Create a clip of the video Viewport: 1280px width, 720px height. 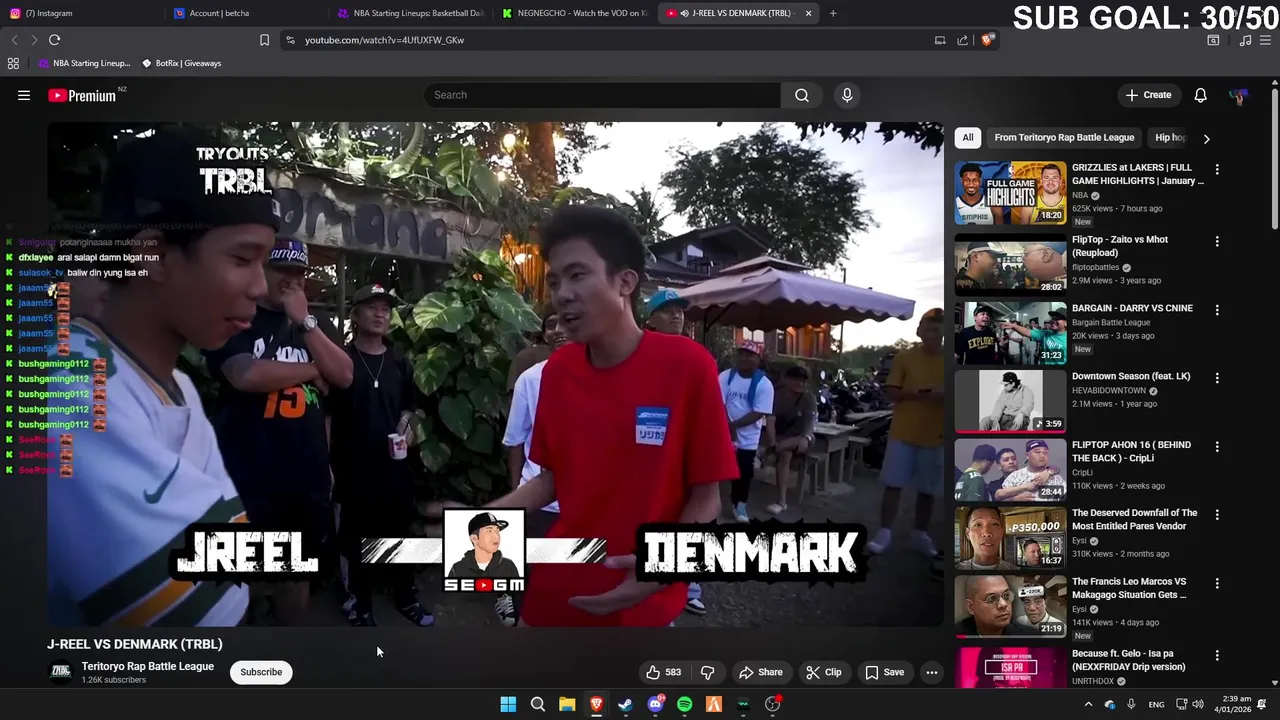tap(823, 672)
